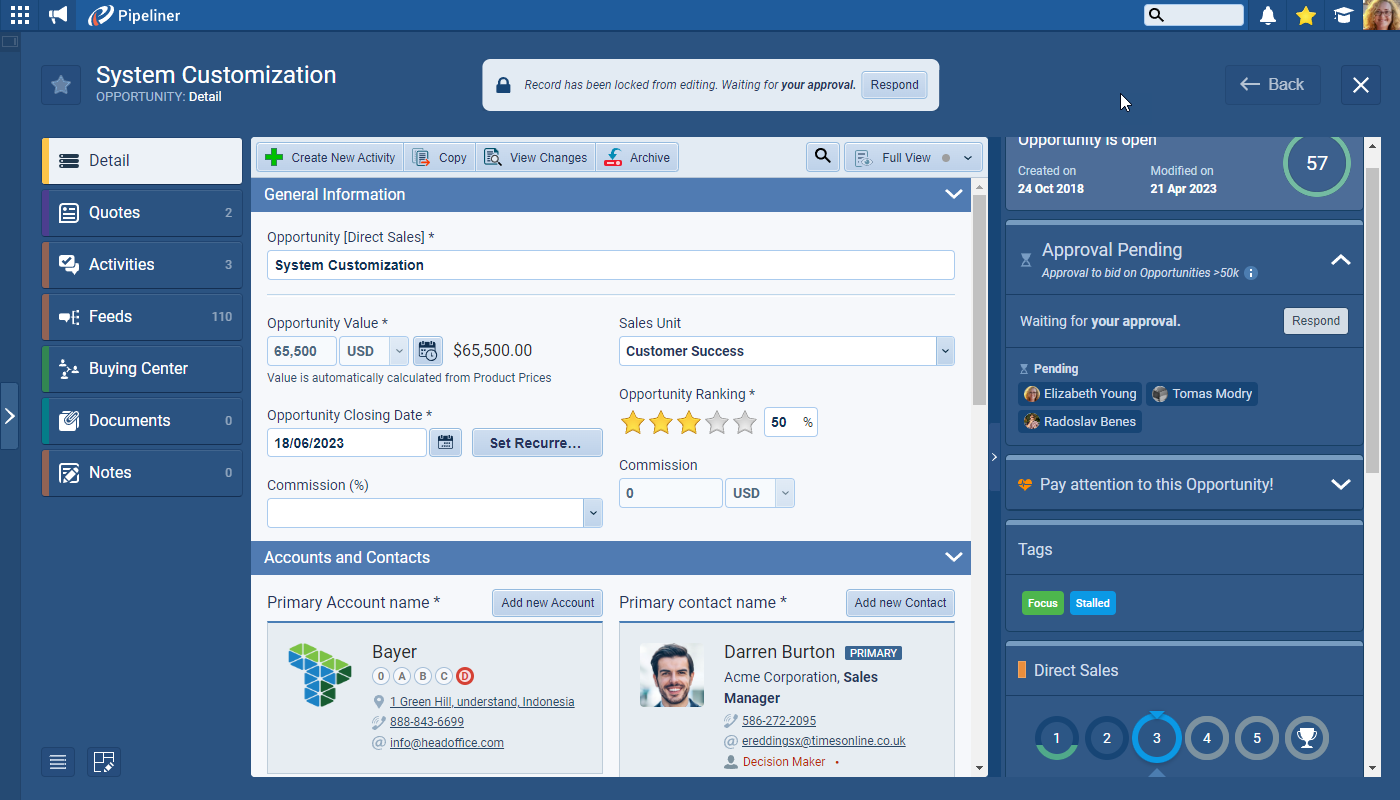Expand Pay attention to this Opportunity panel
This screenshot has height=800, width=1400.
pos(1340,485)
